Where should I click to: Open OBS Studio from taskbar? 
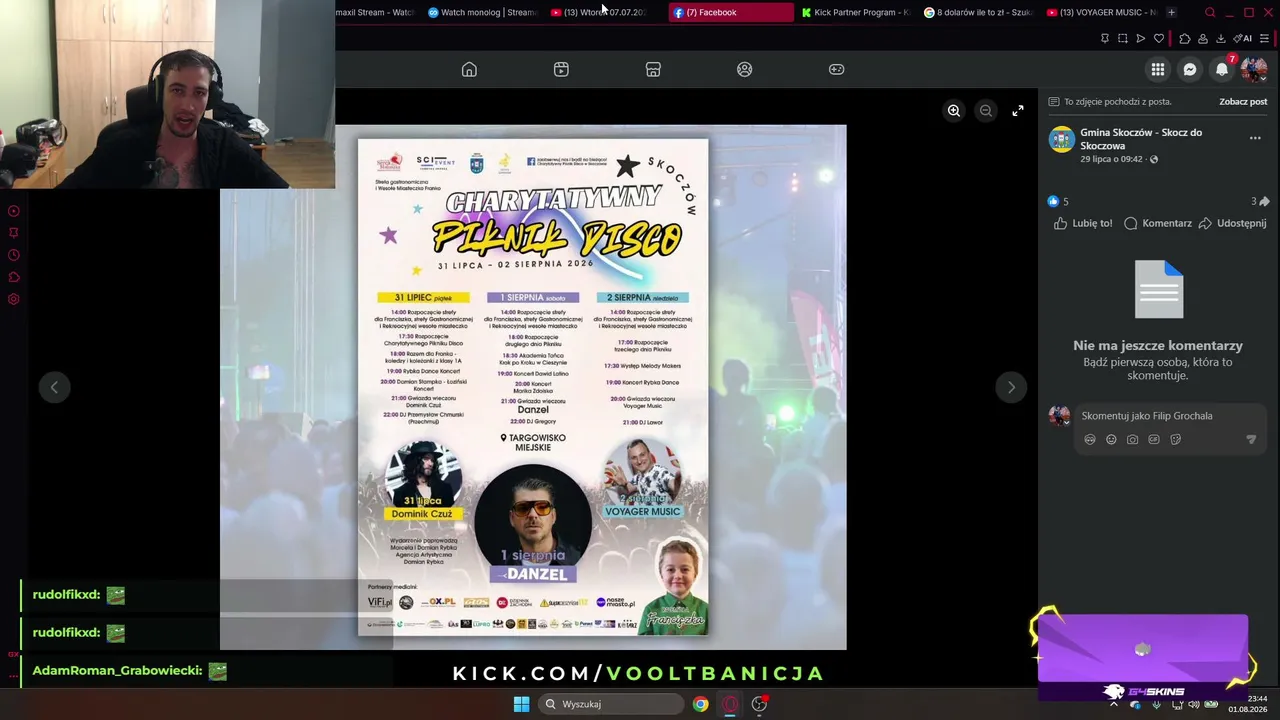click(x=760, y=704)
